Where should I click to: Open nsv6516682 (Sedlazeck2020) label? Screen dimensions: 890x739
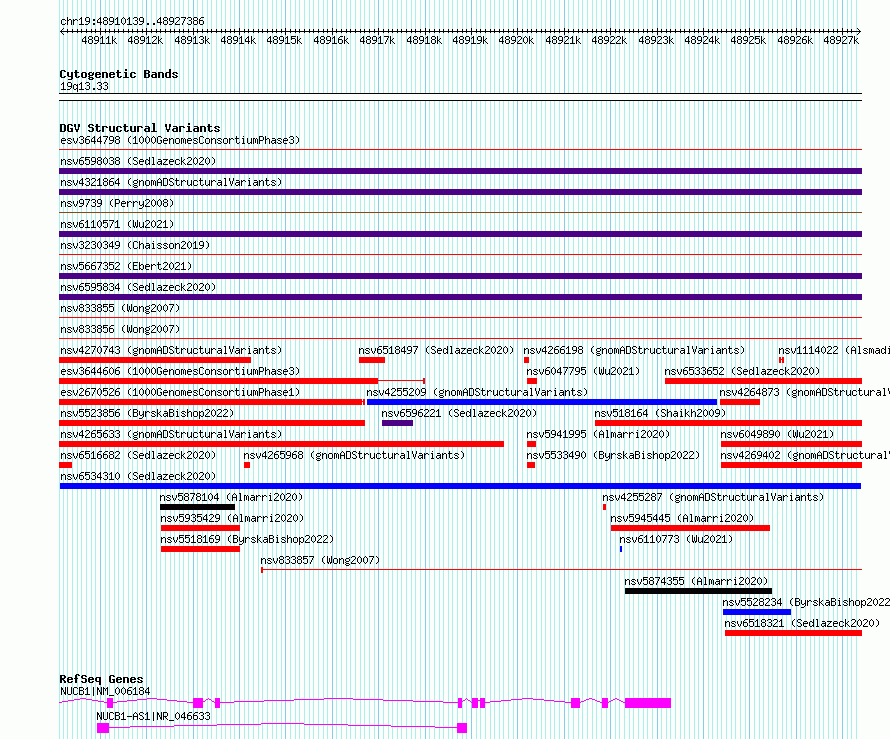[138, 455]
